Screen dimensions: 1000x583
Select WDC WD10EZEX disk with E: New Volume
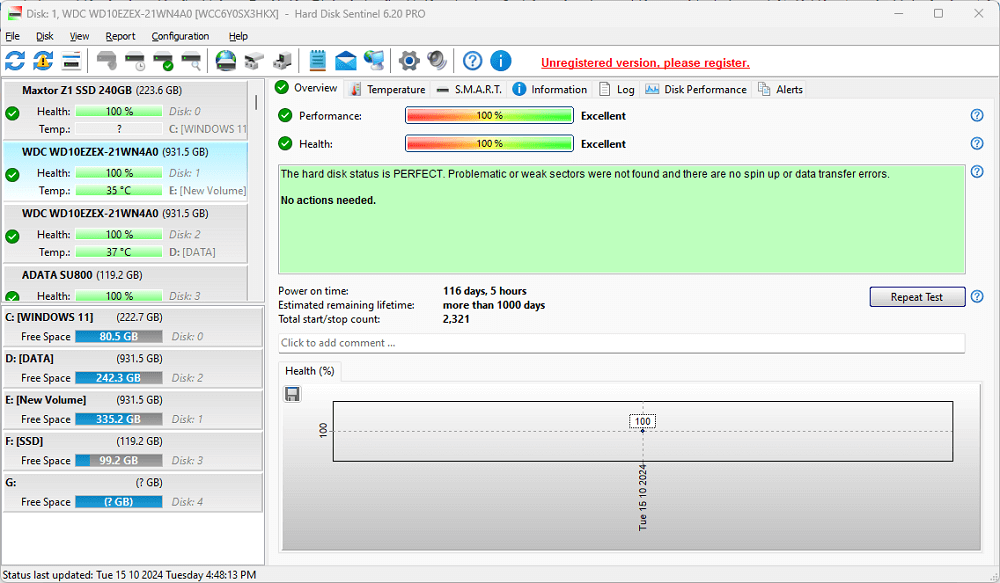[x=126, y=171]
